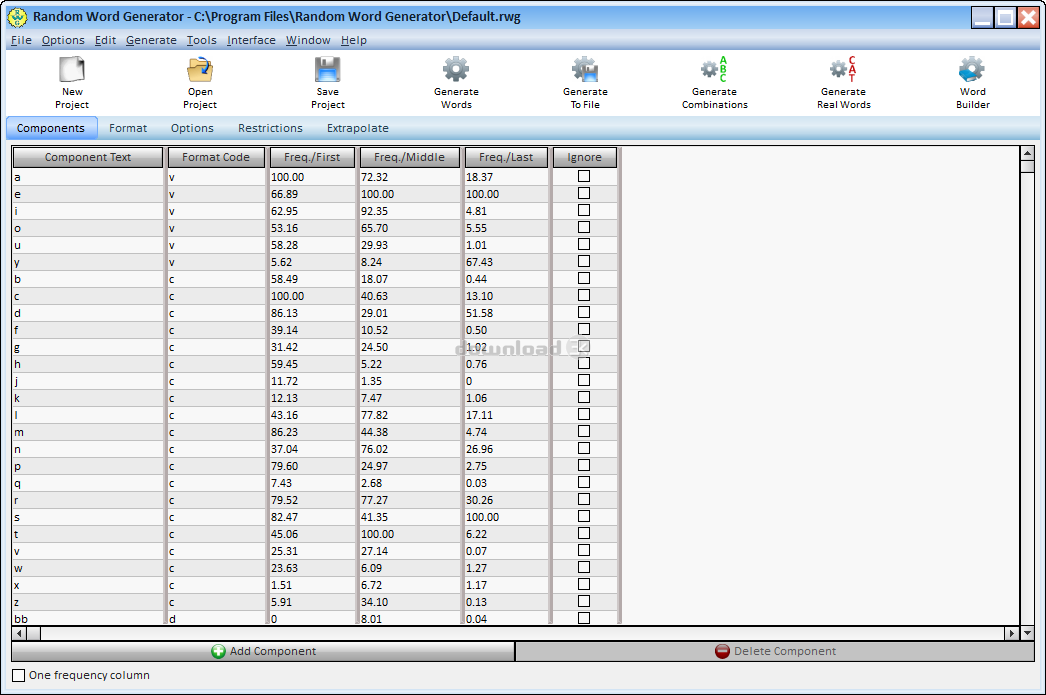Tick the Ignore checkbox for component q

pos(584,482)
